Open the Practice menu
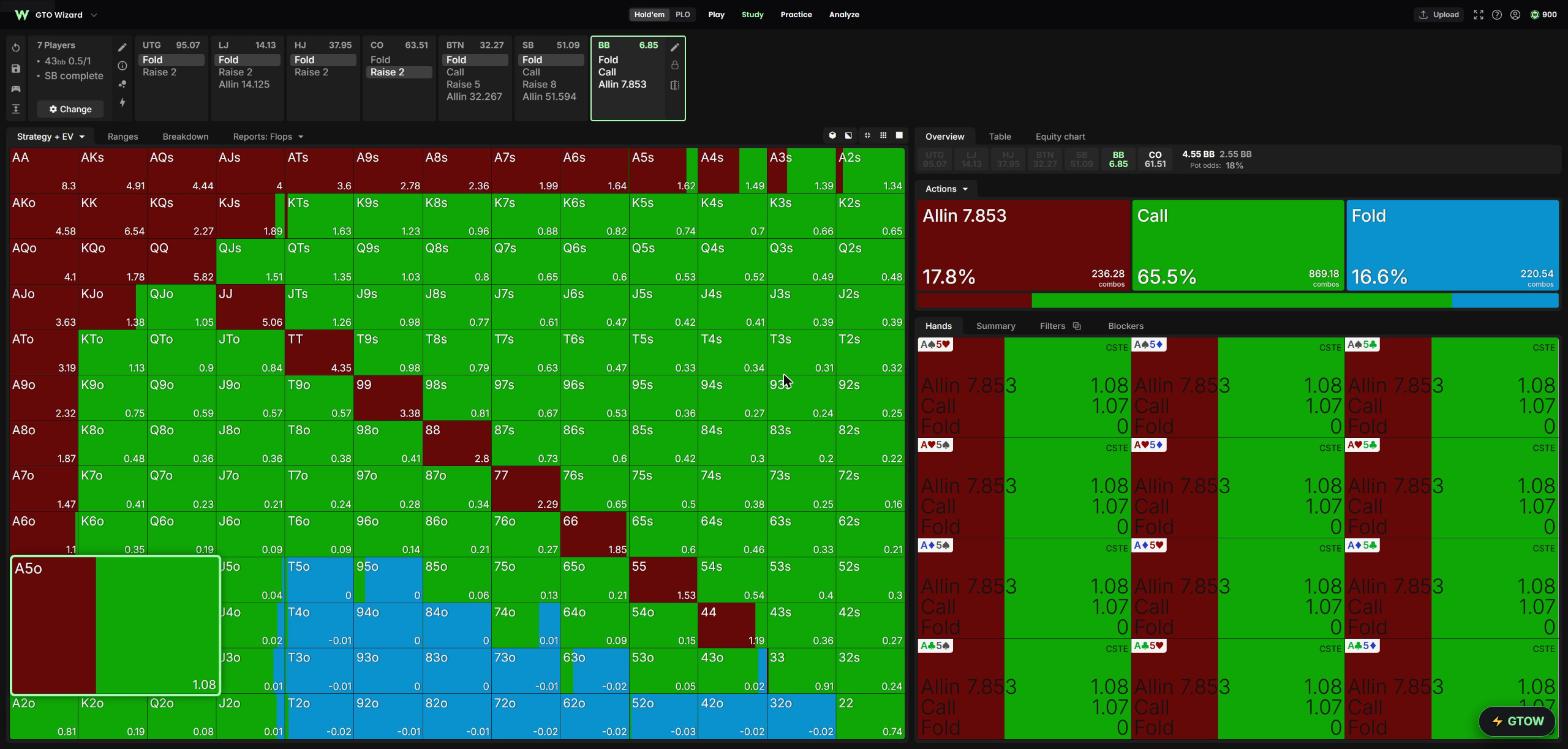This screenshot has width=1568, height=749. 796,15
